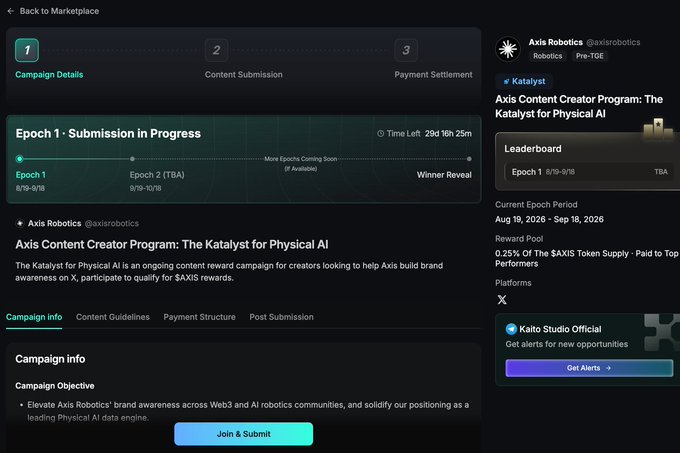Switch to the Payment Structure tab

[x=199, y=317]
